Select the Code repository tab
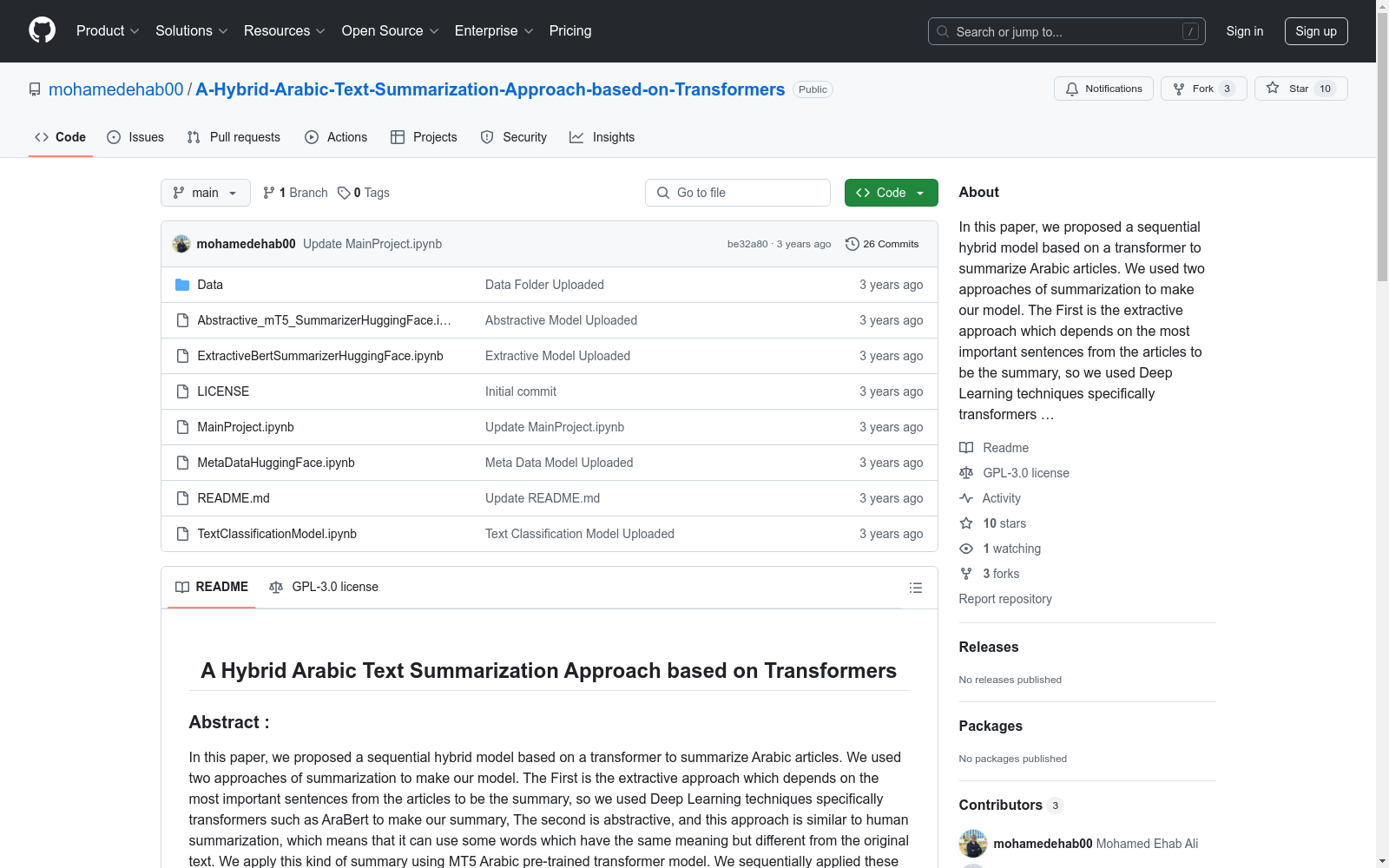This screenshot has height=868, width=1389. (x=61, y=137)
